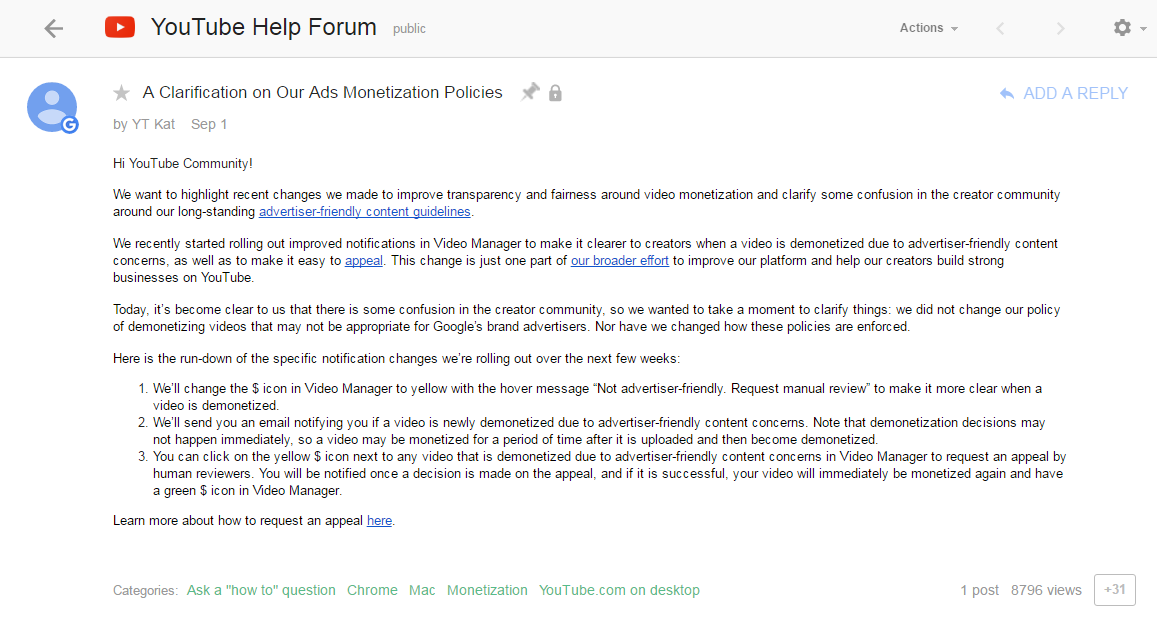Open YT Kat's profile avatar
This screenshot has height=621, width=1157.
click(52, 108)
